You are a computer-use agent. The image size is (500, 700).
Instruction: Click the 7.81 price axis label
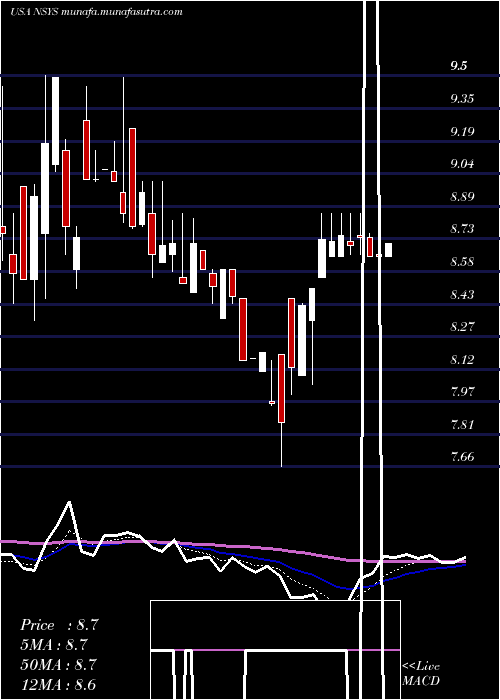click(462, 425)
